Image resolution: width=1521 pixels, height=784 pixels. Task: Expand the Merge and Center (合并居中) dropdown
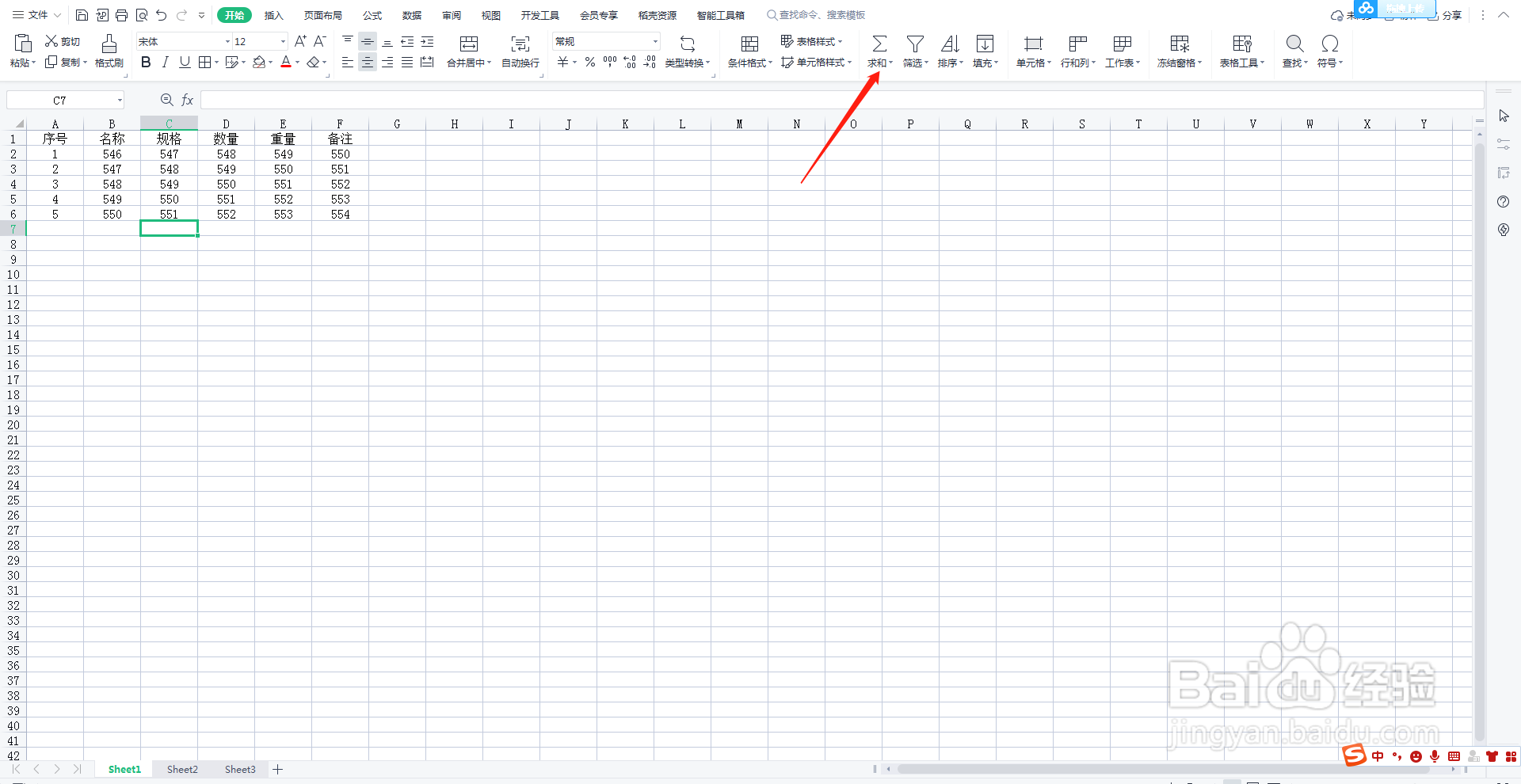489,63
